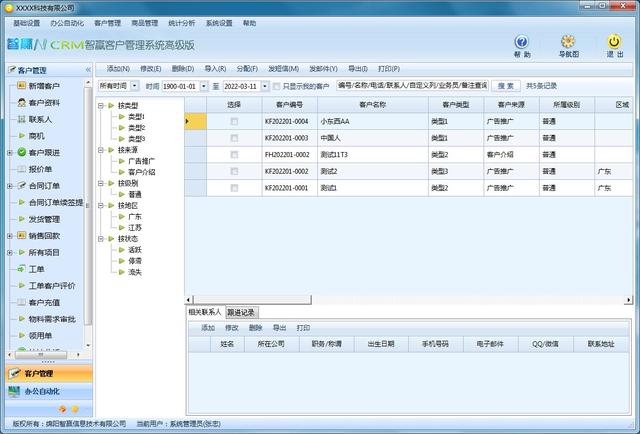The height and width of the screenshot is (434, 640).
Task: Enable the 只显示我的客户 checkbox
Action: [x=260, y=87]
